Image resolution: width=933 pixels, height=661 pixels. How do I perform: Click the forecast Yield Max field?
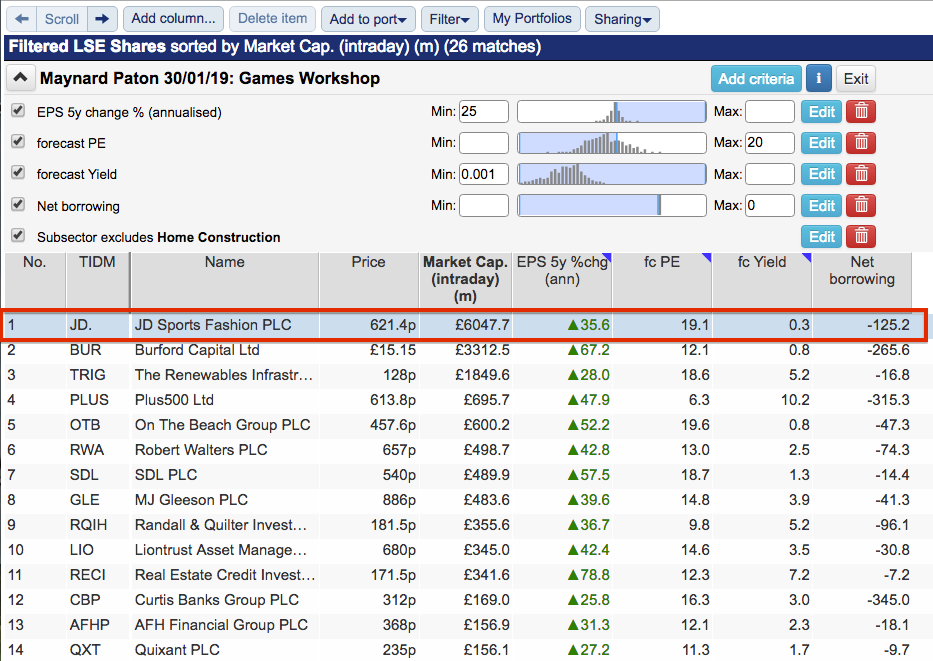tap(769, 174)
